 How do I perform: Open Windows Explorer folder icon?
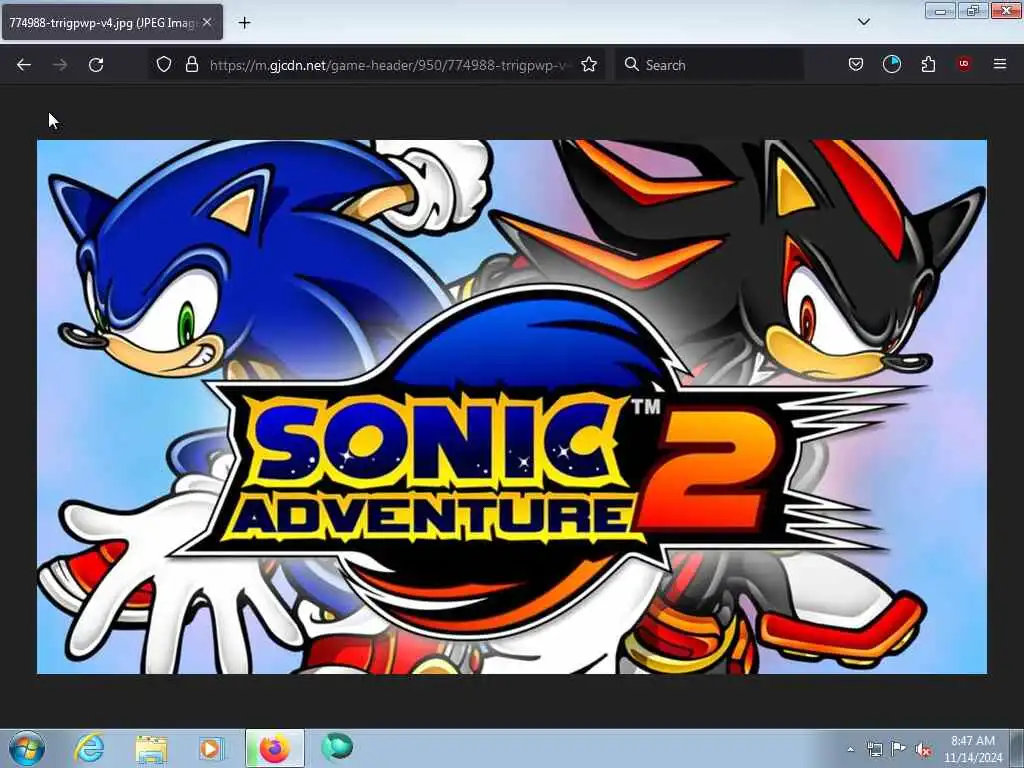pyautogui.click(x=152, y=748)
